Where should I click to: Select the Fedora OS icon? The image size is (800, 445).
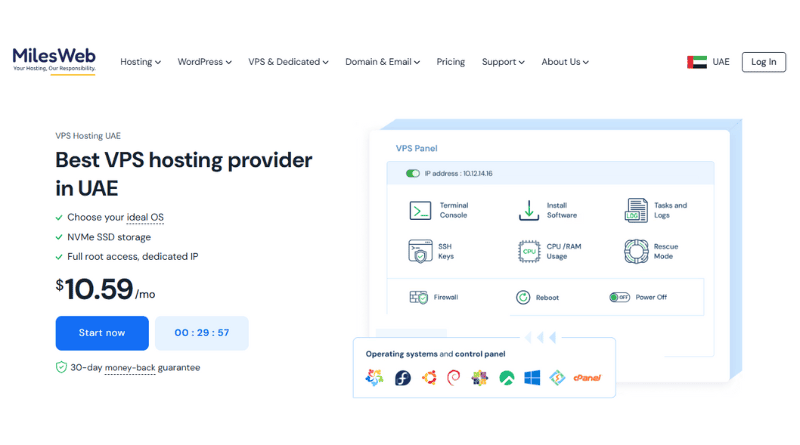pyautogui.click(x=403, y=378)
